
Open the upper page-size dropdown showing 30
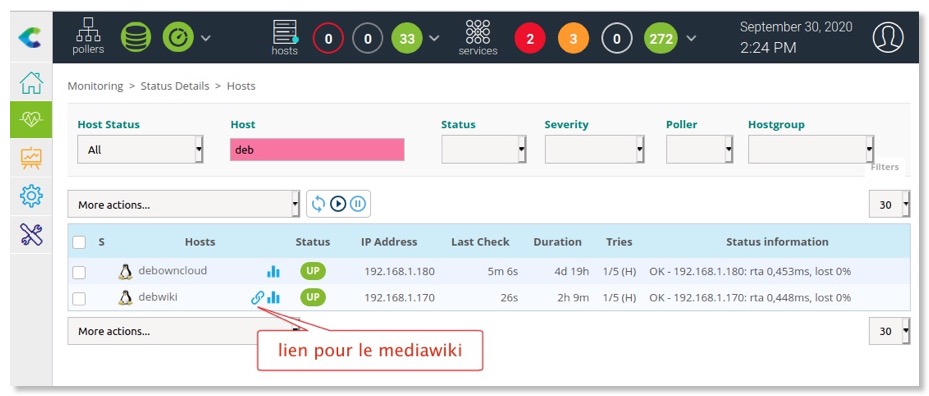890,205
